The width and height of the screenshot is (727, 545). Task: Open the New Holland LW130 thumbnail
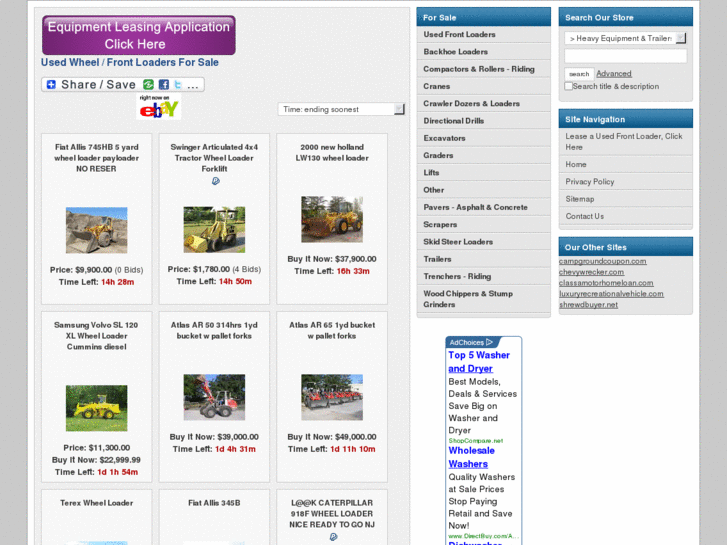point(332,219)
